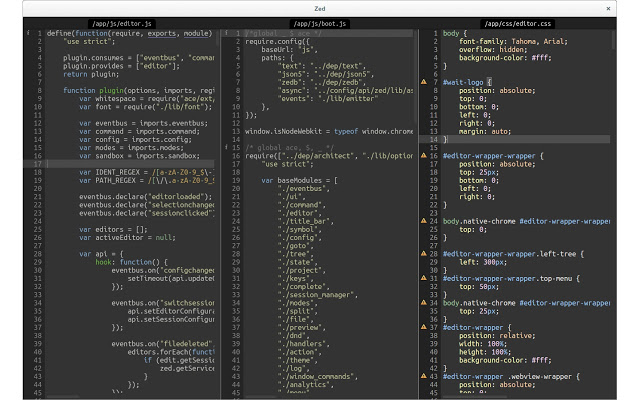Viewport: 640px width, 400px height.
Task: Click the 'baseUrl: "js"' line in boot.js
Action: point(289,50)
